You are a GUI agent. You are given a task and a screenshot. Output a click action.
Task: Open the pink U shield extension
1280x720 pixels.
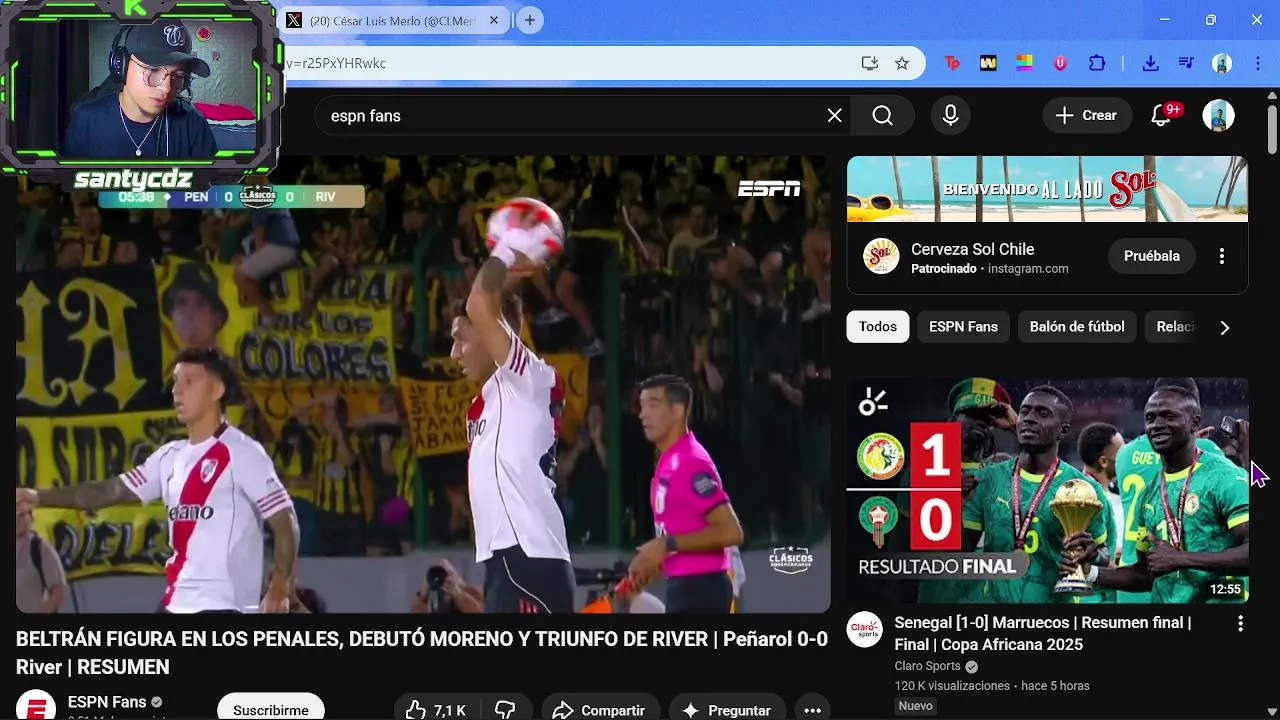(1060, 63)
